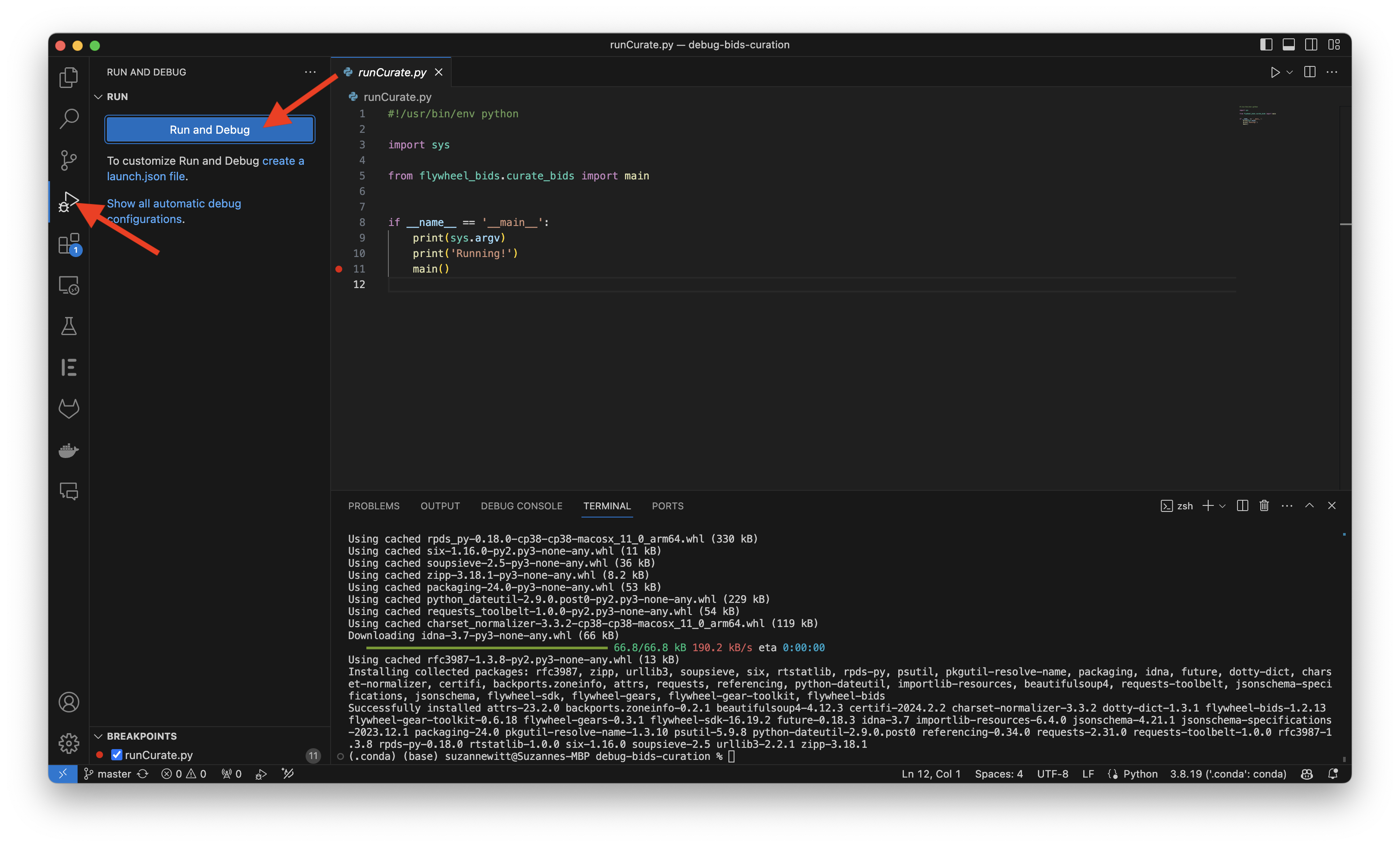Open the GitLab fox icon view
Viewport: 1400px width, 847px height.
[69, 408]
